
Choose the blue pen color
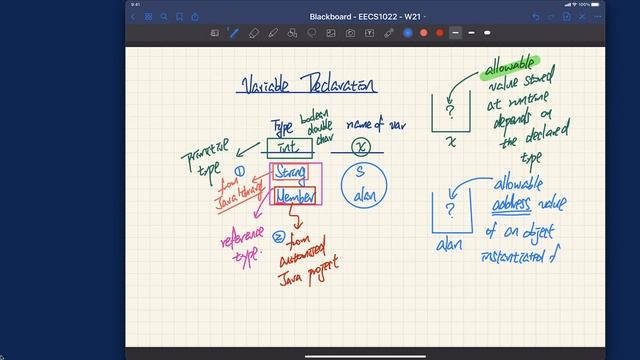coord(408,33)
